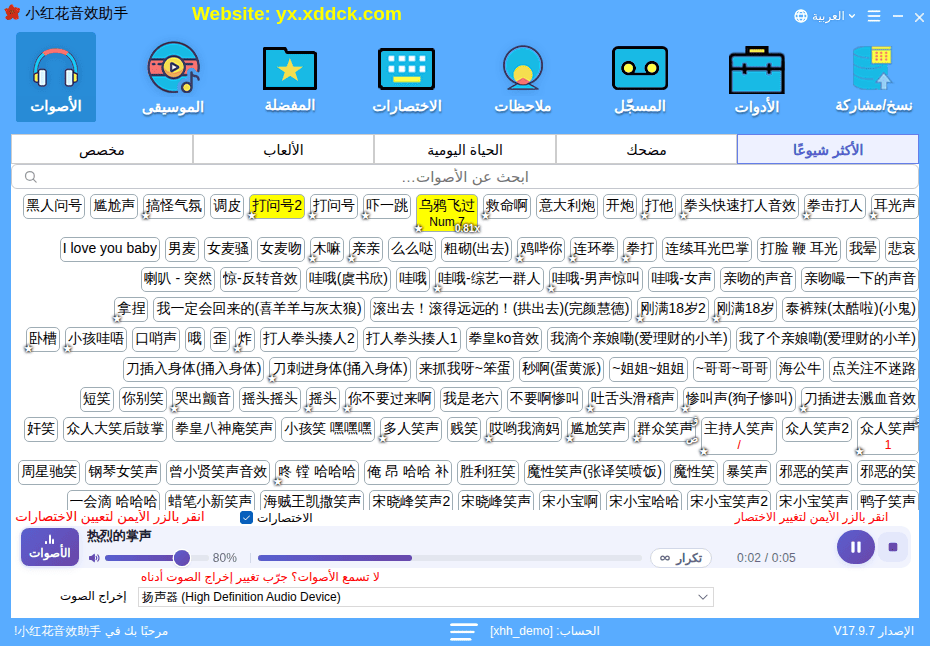Open the الأصوات headphones section
The image size is (930, 646).
tap(56, 77)
